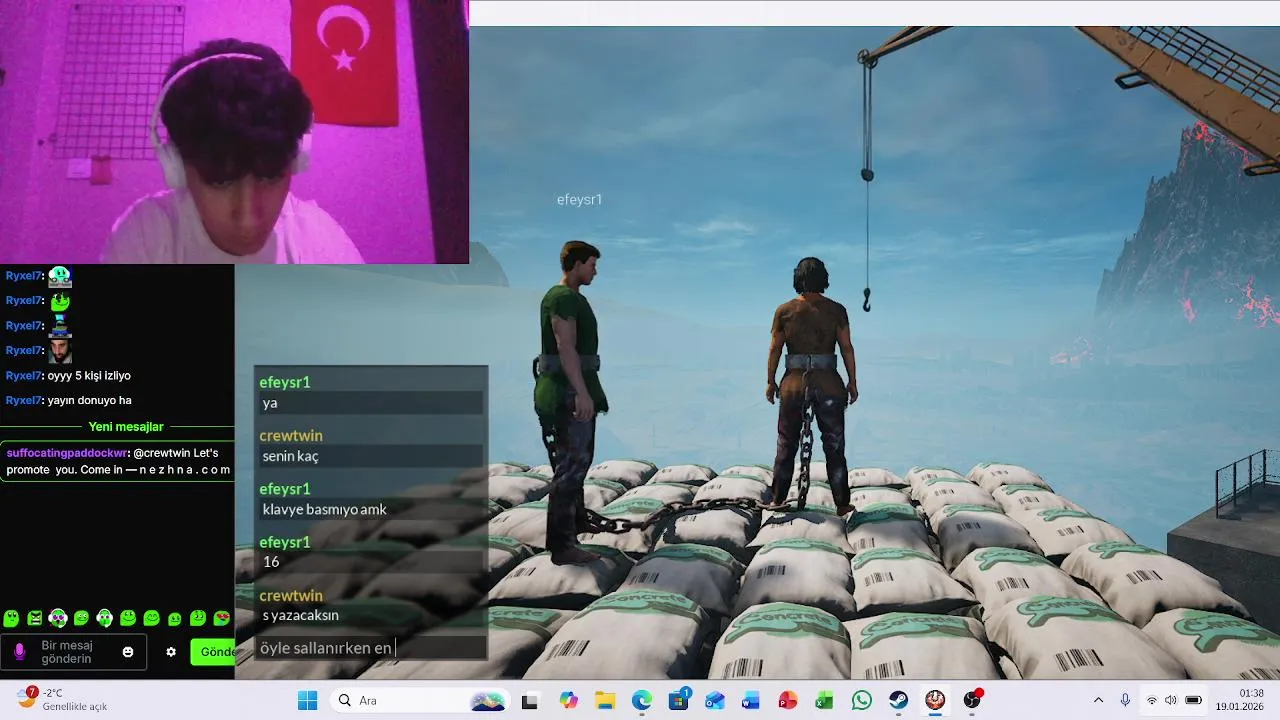This screenshot has height=720, width=1280.
Task: Click game chat message "16"
Action: pos(370,562)
